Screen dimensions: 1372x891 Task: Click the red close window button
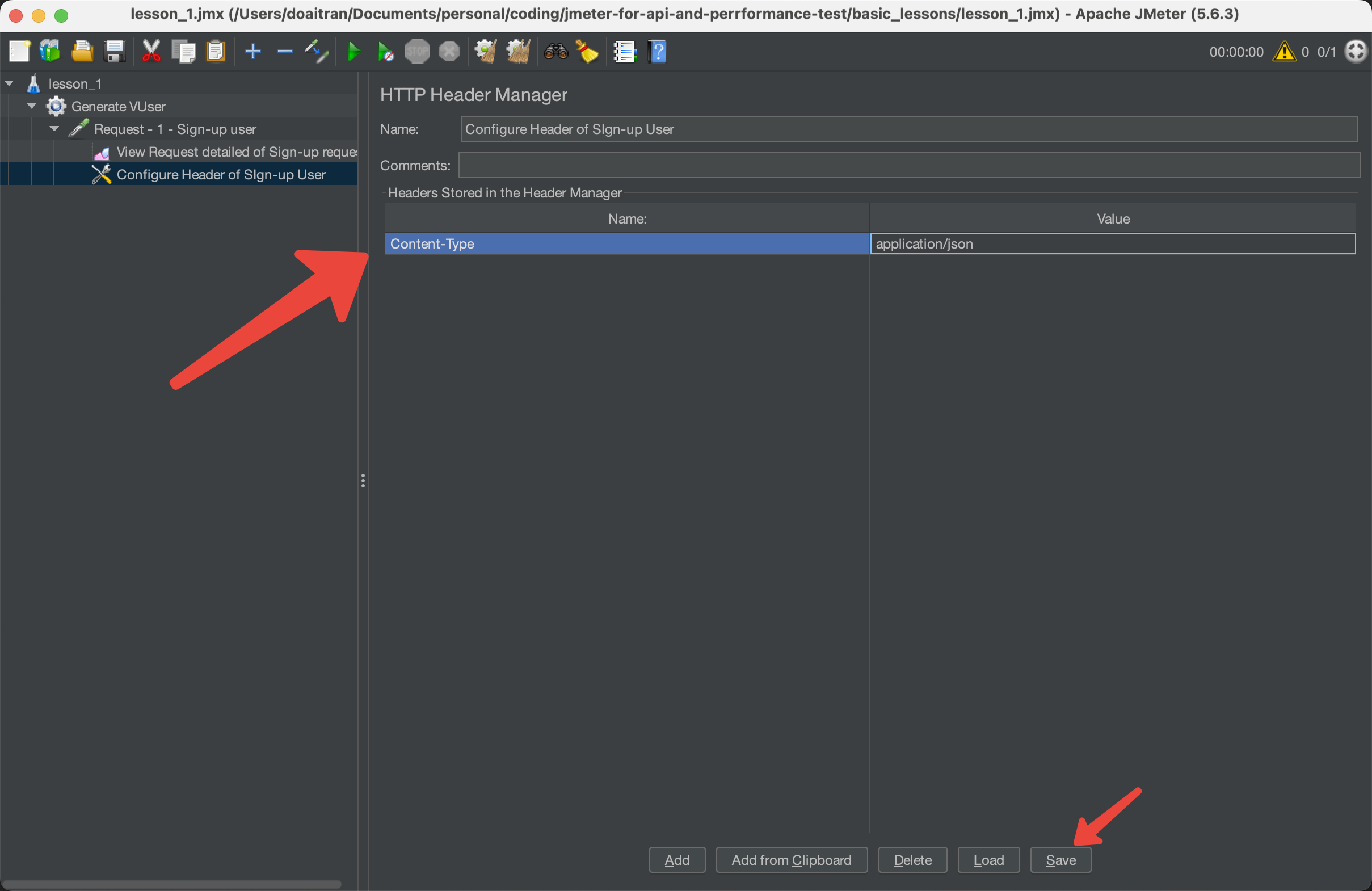point(16,15)
